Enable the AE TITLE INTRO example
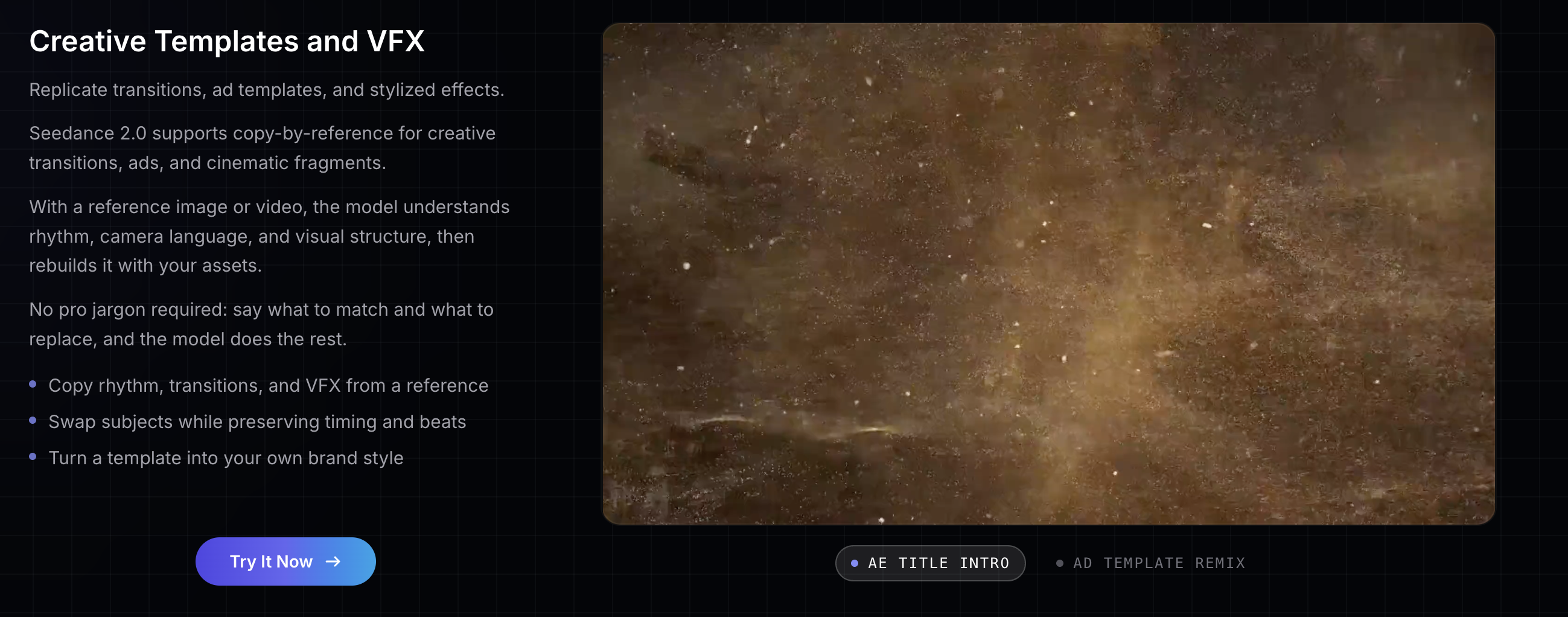 [x=929, y=563]
